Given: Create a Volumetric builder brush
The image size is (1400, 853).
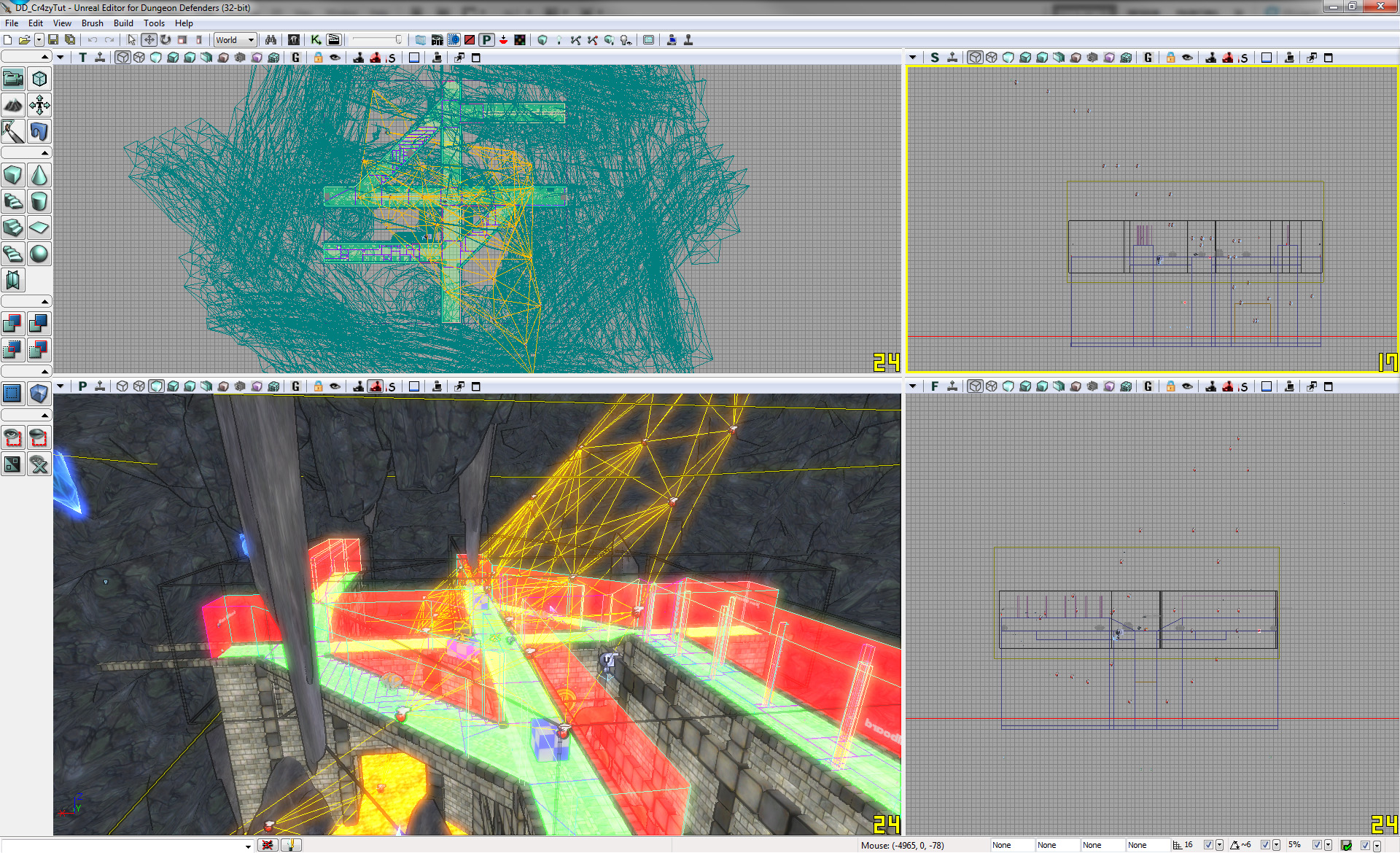Looking at the screenshot, I should tap(13, 280).
